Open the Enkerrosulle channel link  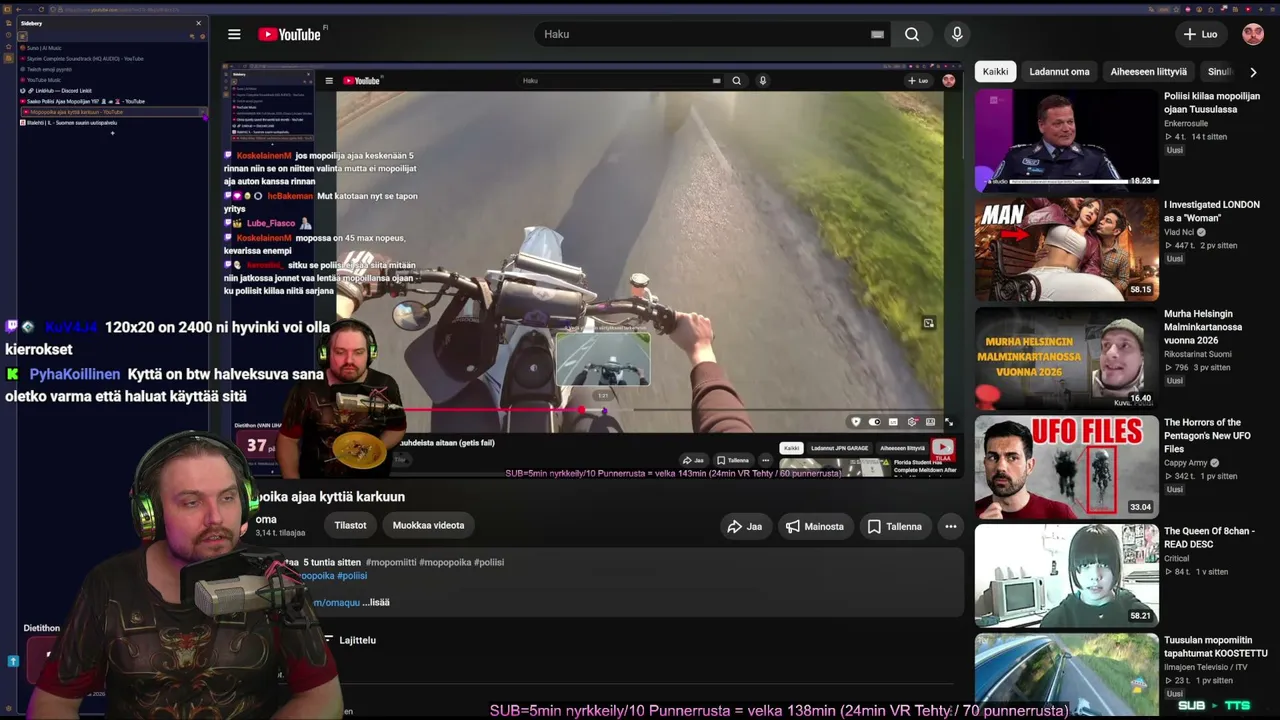coord(1186,123)
